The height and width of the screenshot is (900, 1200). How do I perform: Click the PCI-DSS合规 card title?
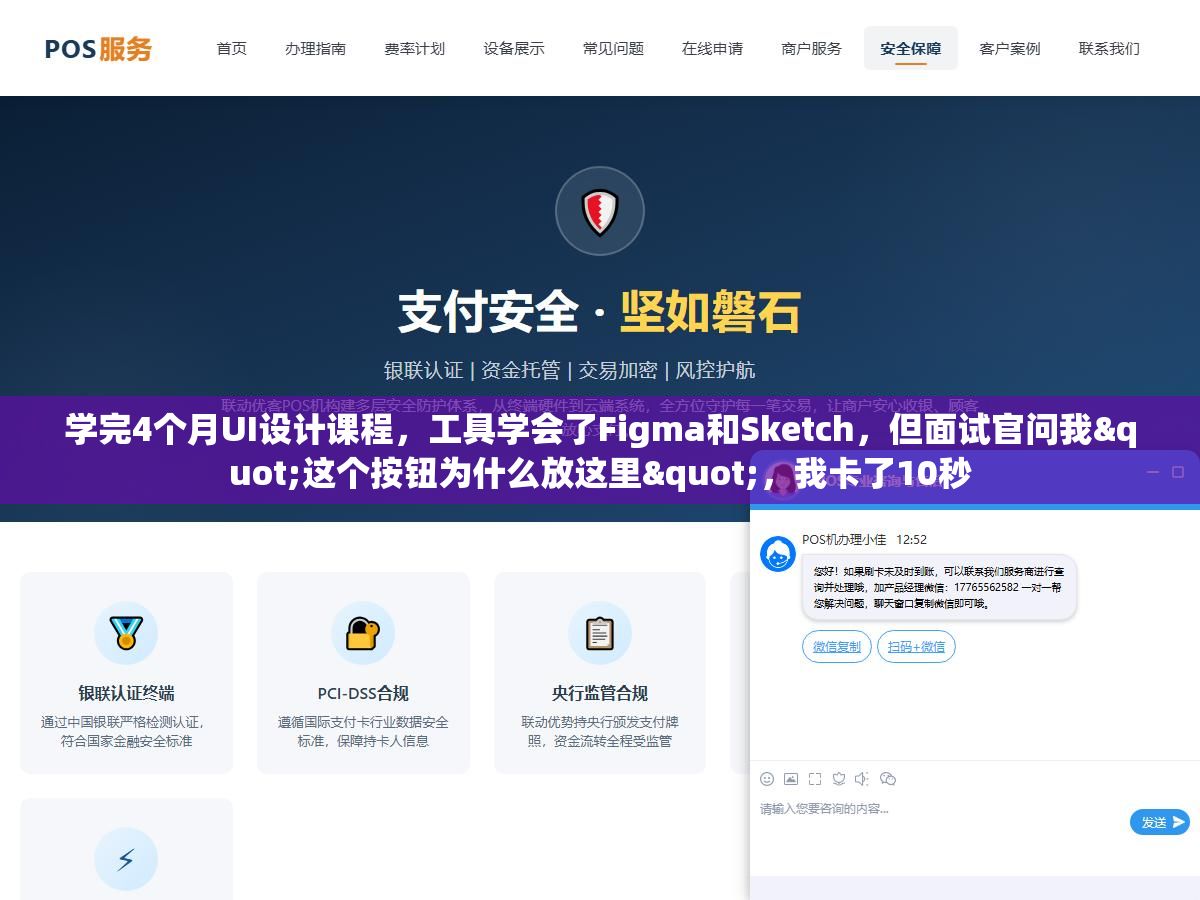coord(363,693)
